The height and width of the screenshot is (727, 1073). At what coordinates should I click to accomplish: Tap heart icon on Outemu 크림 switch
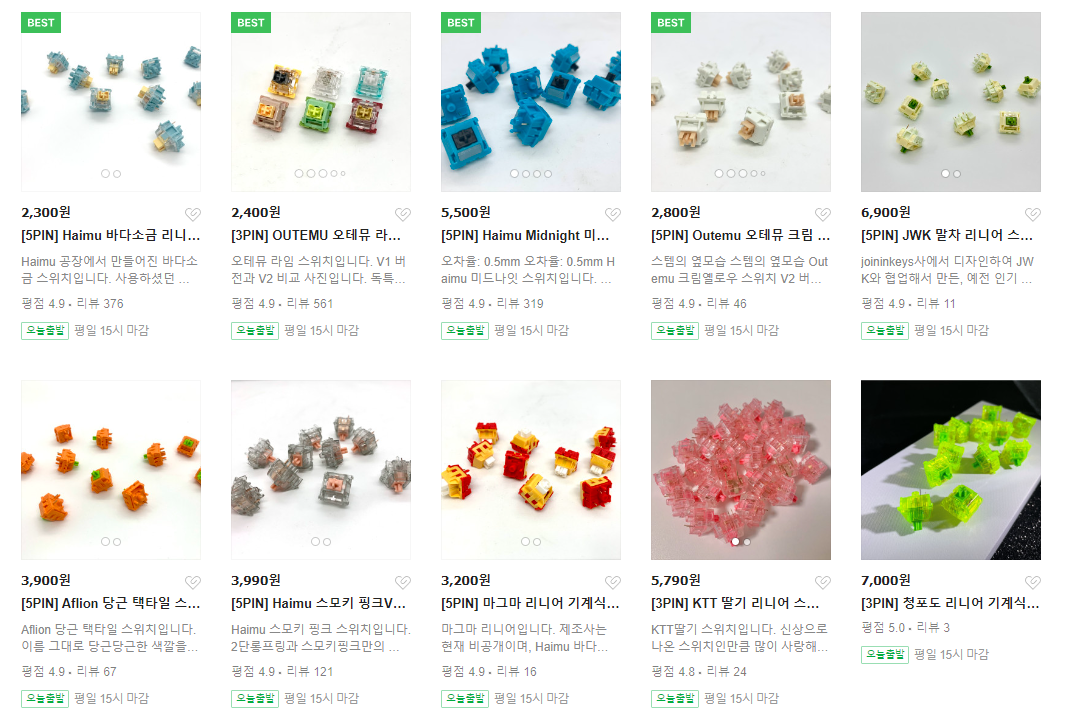pos(823,214)
